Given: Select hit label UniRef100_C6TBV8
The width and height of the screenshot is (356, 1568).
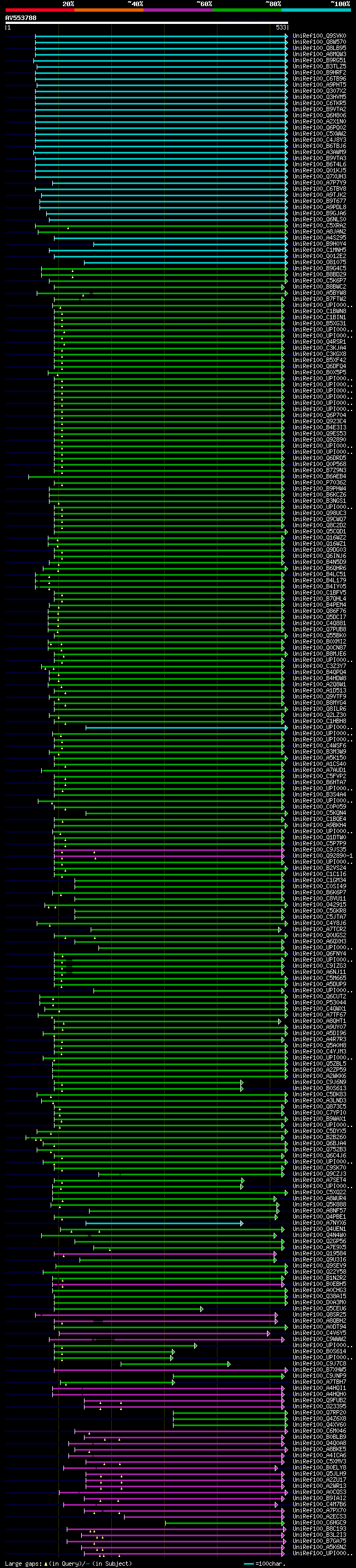Looking at the screenshot, I should [x=319, y=189].
